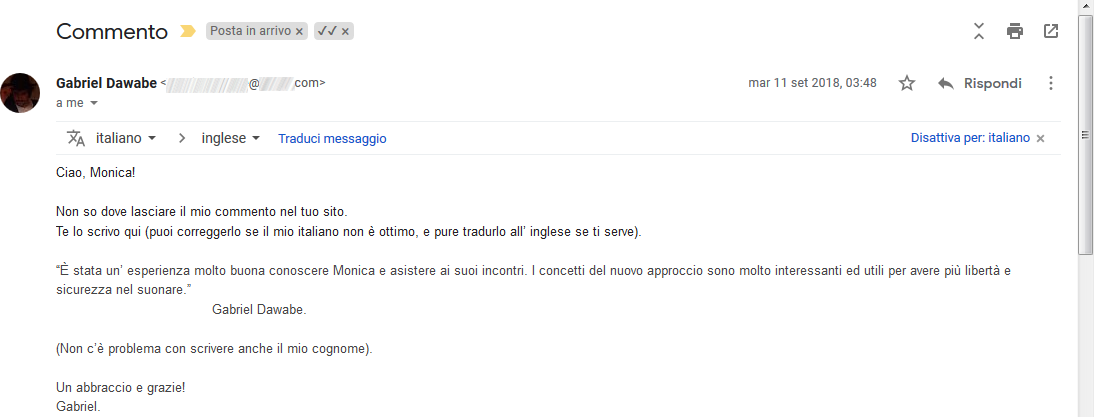Click the 'Rispondi' button text

(x=993, y=84)
